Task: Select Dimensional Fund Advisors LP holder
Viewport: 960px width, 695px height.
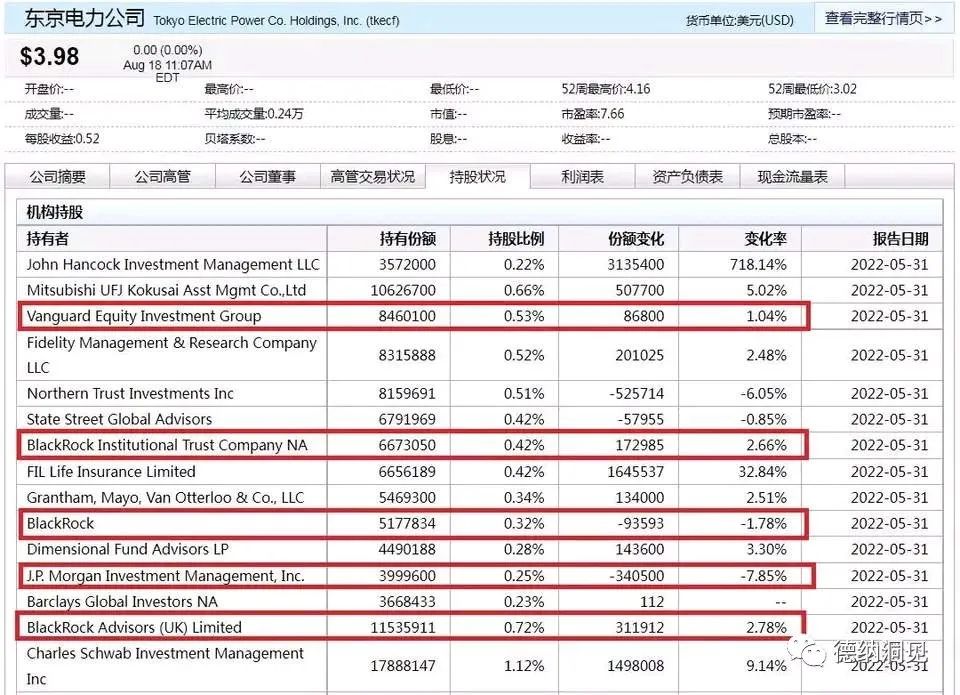Action: point(127,549)
